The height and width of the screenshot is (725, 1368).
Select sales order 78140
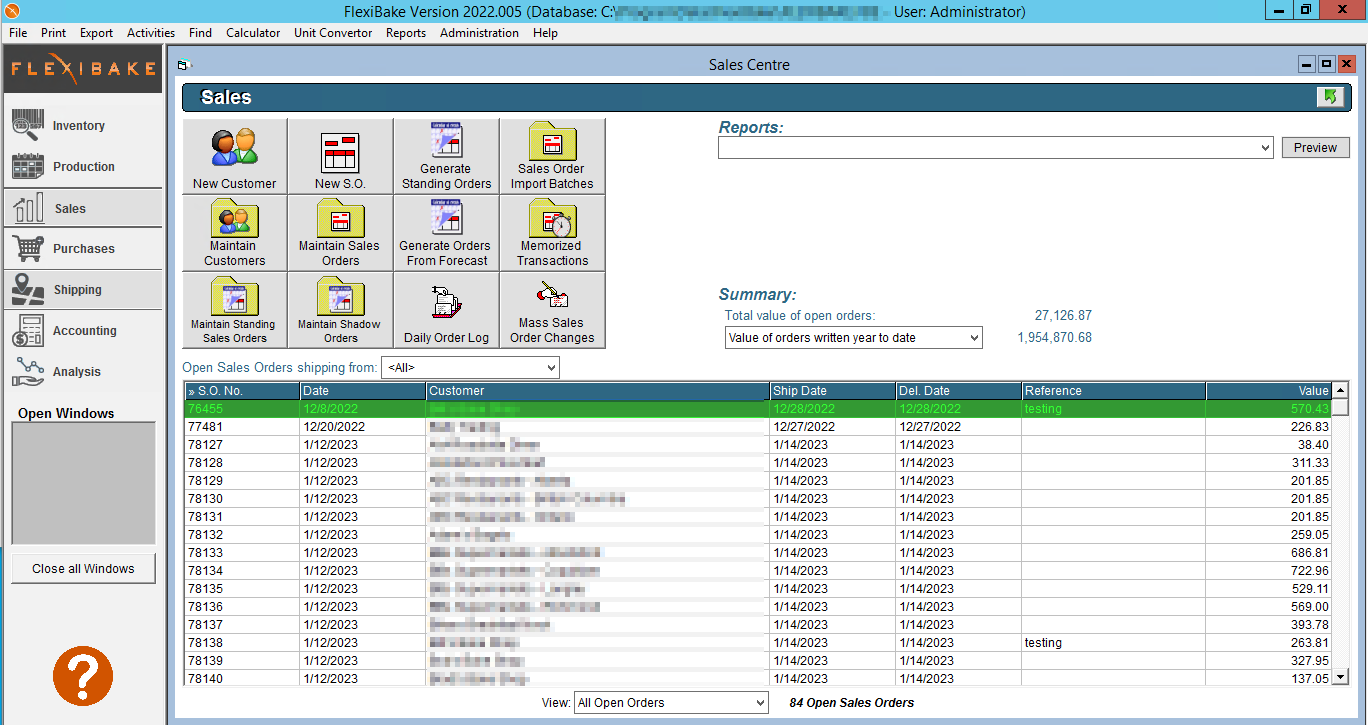coord(758,679)
